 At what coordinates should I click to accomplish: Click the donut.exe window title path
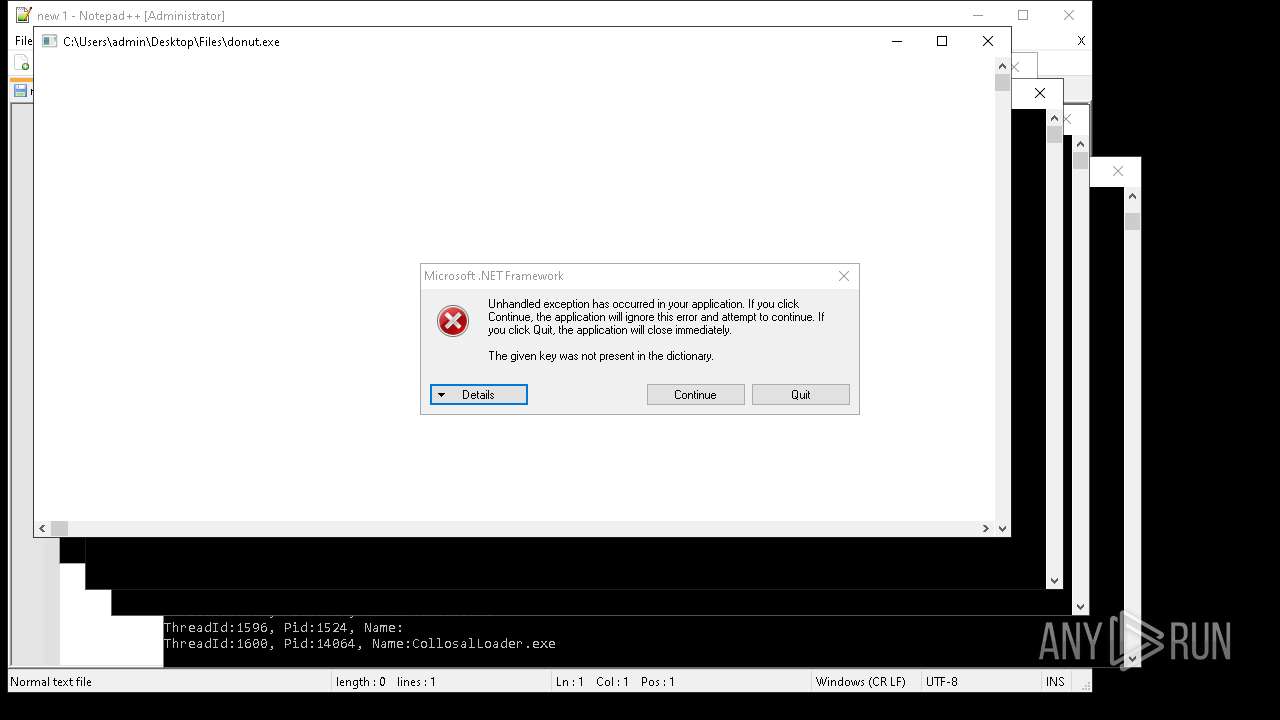(x=171, y=42)
